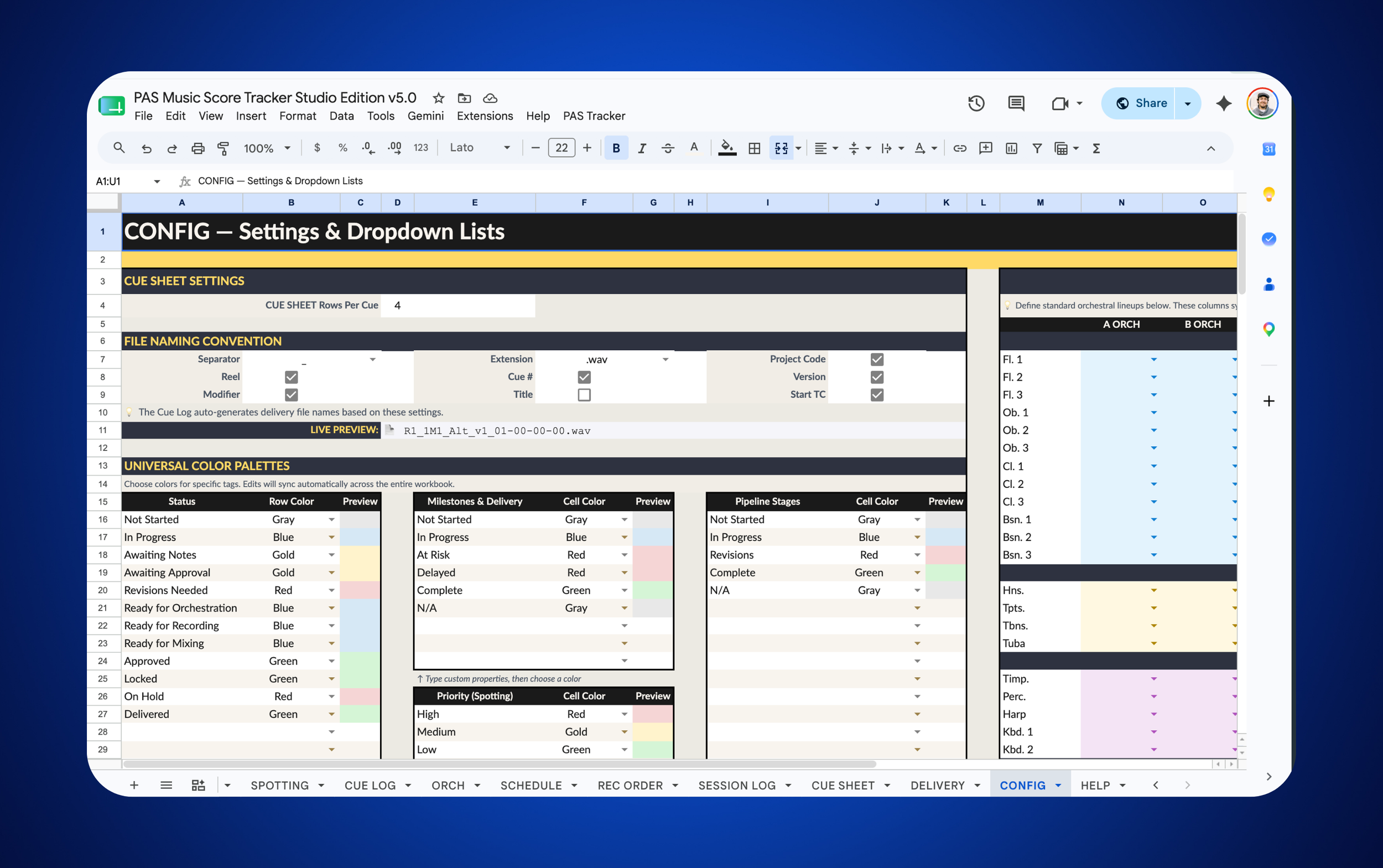The height and width of the screenshot is (868, 1383).
Task: Apply currency format dollar icon
Action: pos(317,148)
